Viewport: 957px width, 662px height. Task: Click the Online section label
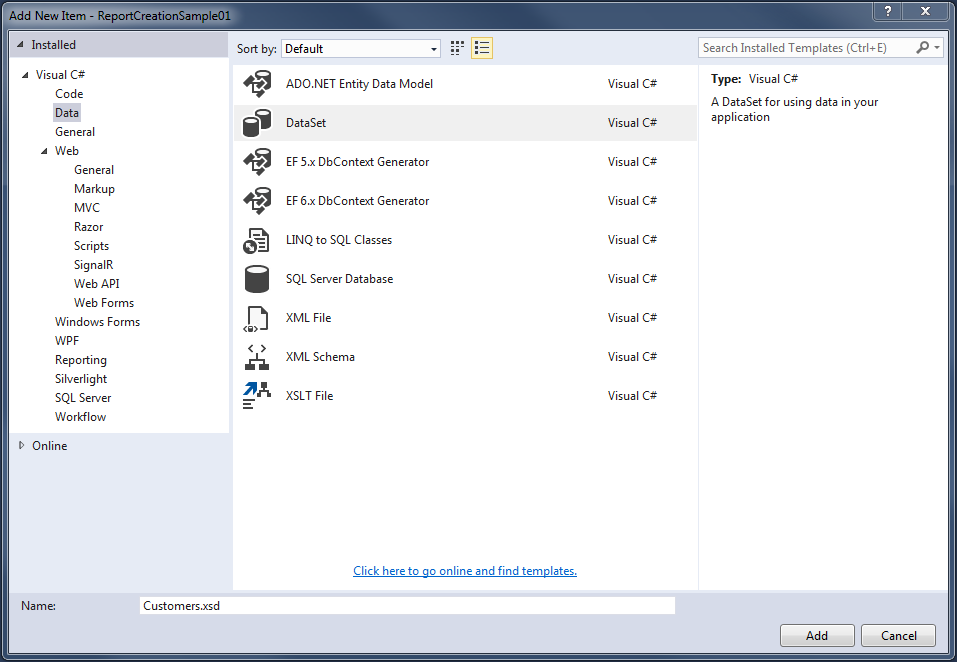coord(49,446)
